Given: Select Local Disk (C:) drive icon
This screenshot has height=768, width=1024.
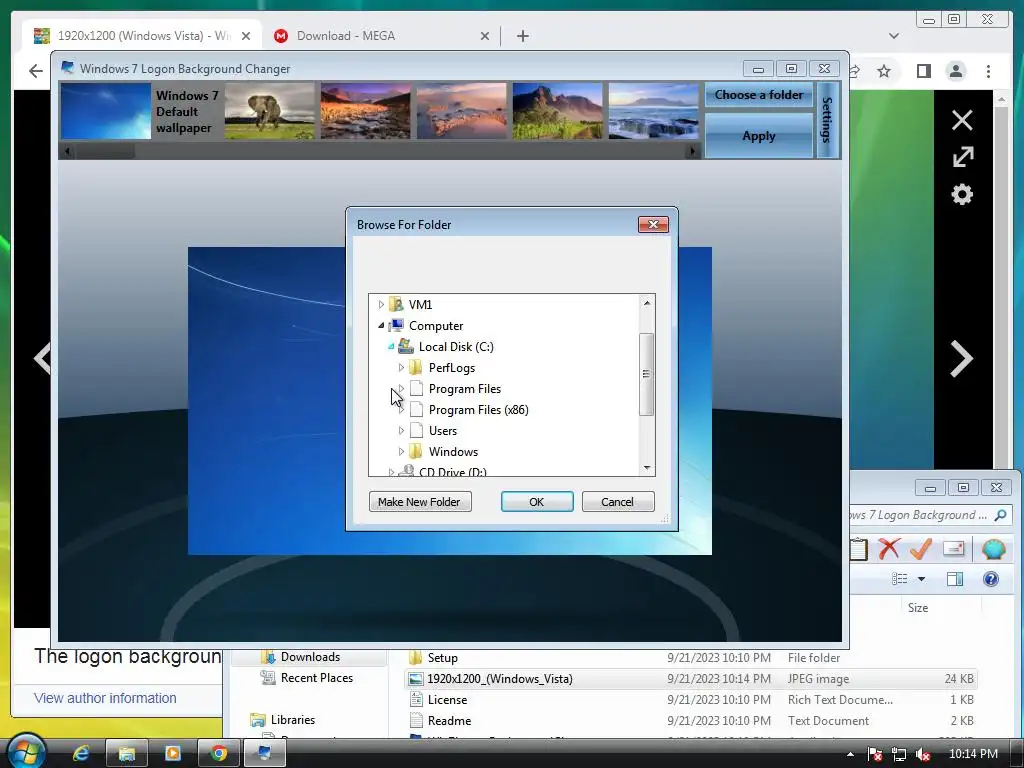Looking at the screenshot, I should 406,346.
